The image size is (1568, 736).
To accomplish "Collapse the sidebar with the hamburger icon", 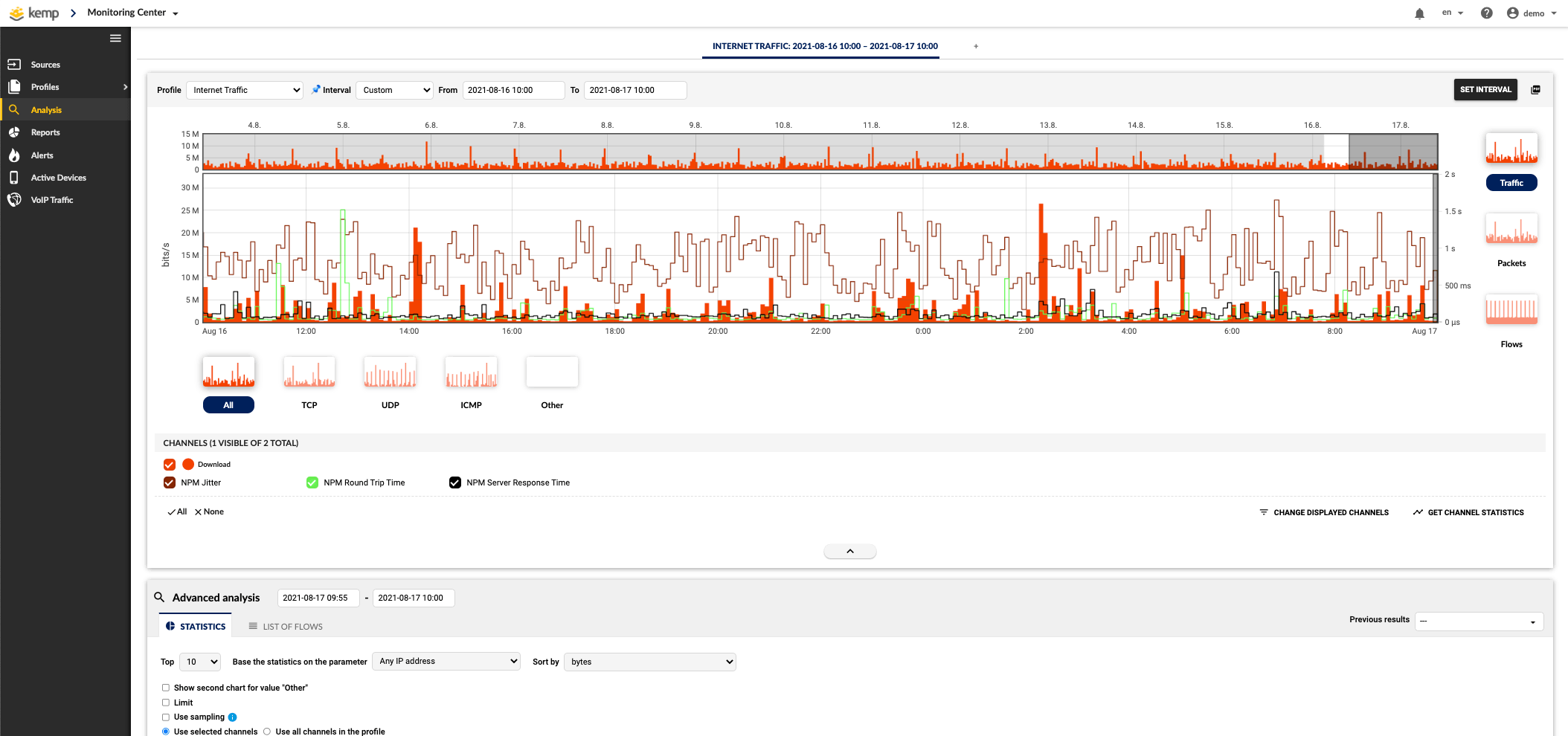I will (115, 38).
